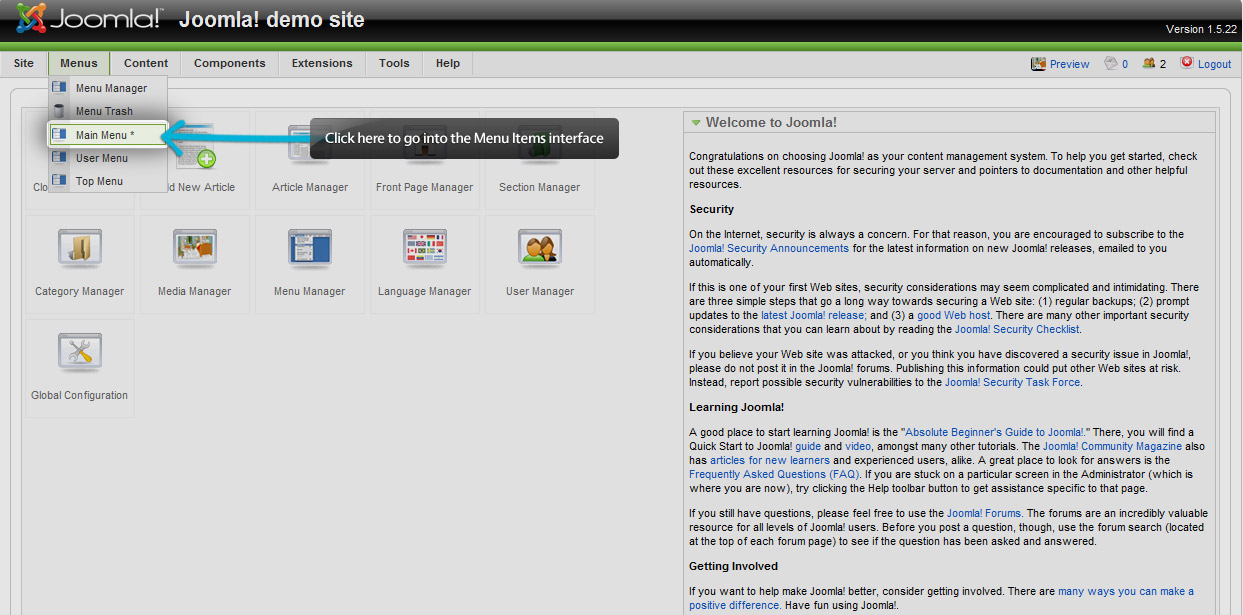Image resolution: width=1243 pixels, height=615 pixels.
Task: Click the Logout link
Action: point(1214,64)
